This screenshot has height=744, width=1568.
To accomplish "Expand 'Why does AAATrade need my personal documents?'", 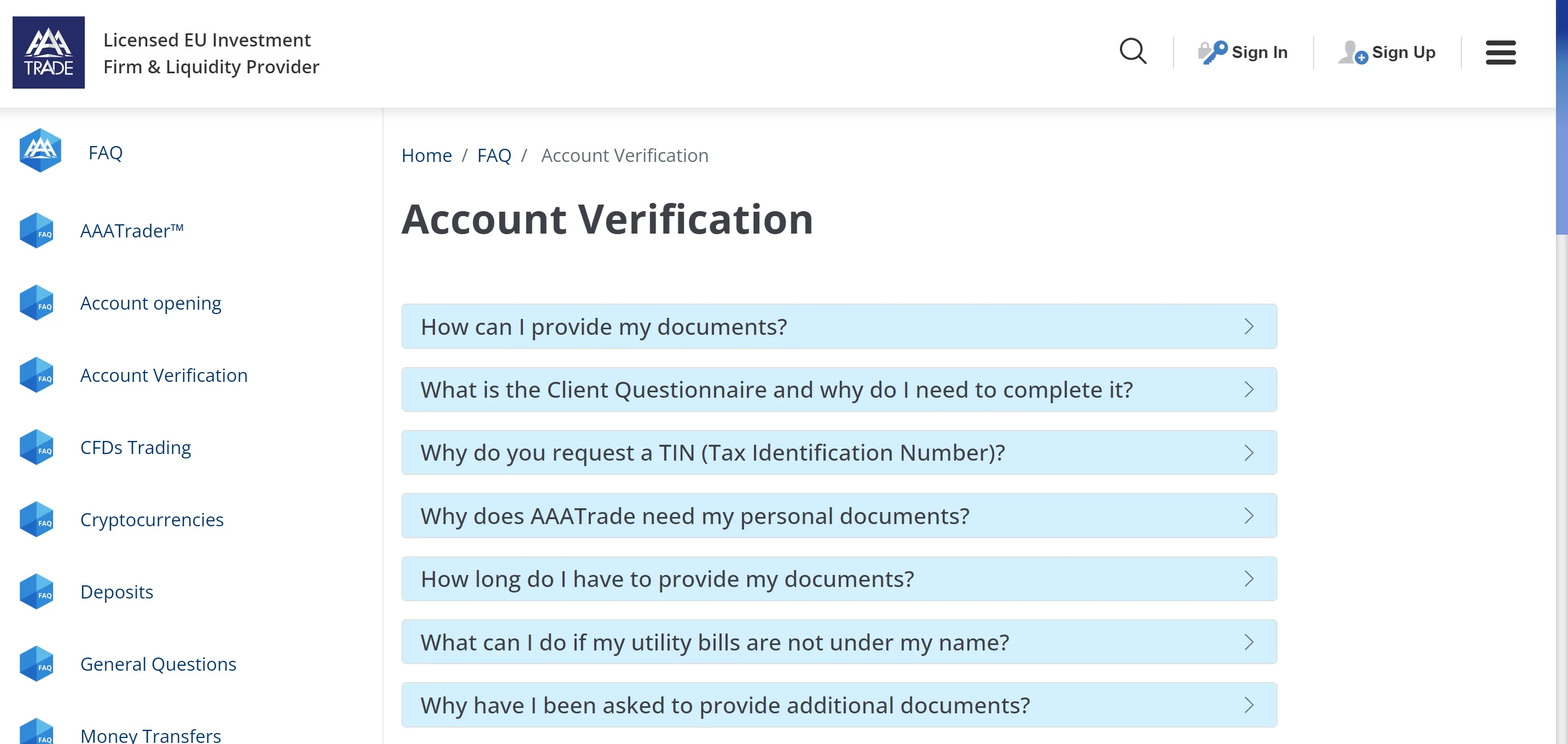I will click(839, 516).
